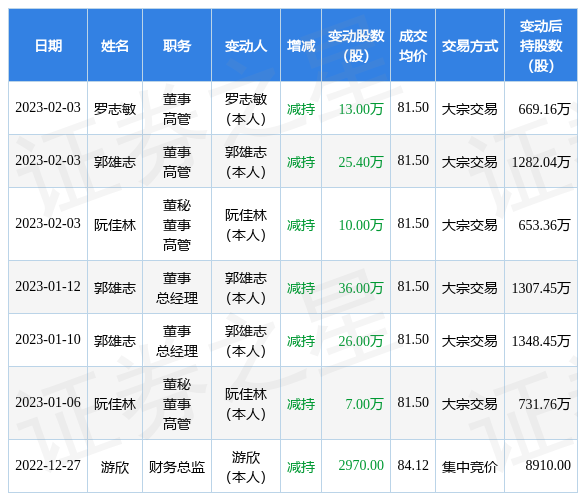Select the 交易方式 column header
This screenshot has height=501, width=578.
coord(470,46)
